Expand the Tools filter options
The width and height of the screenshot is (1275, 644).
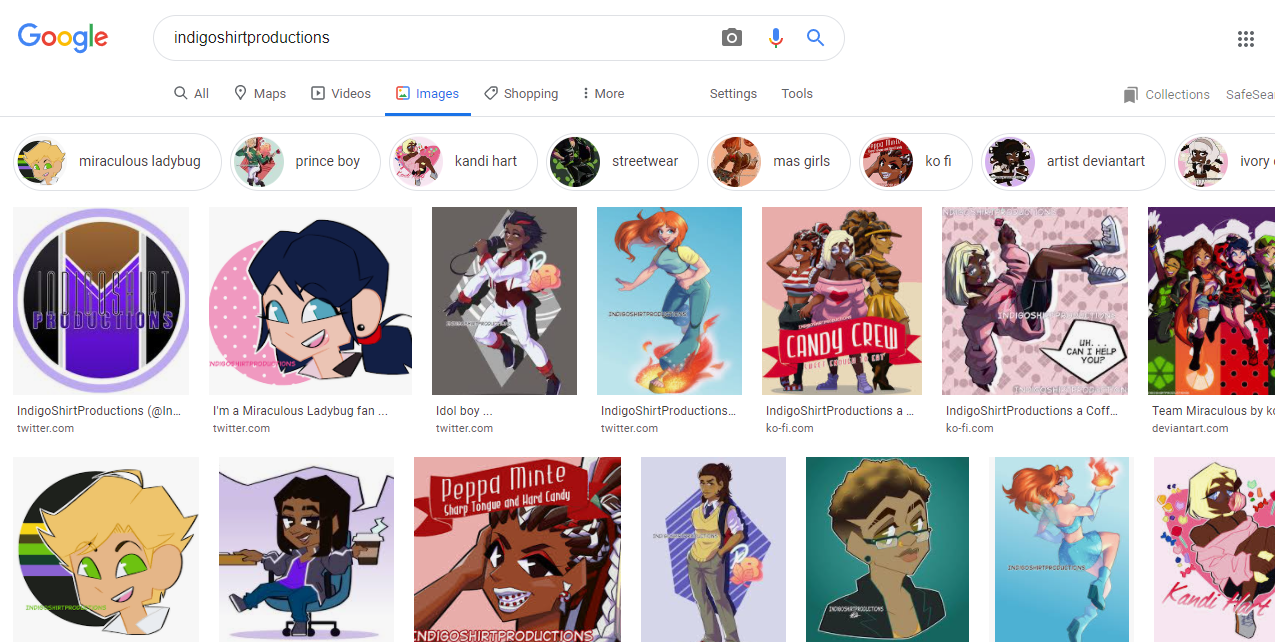(x=797, y=94)
